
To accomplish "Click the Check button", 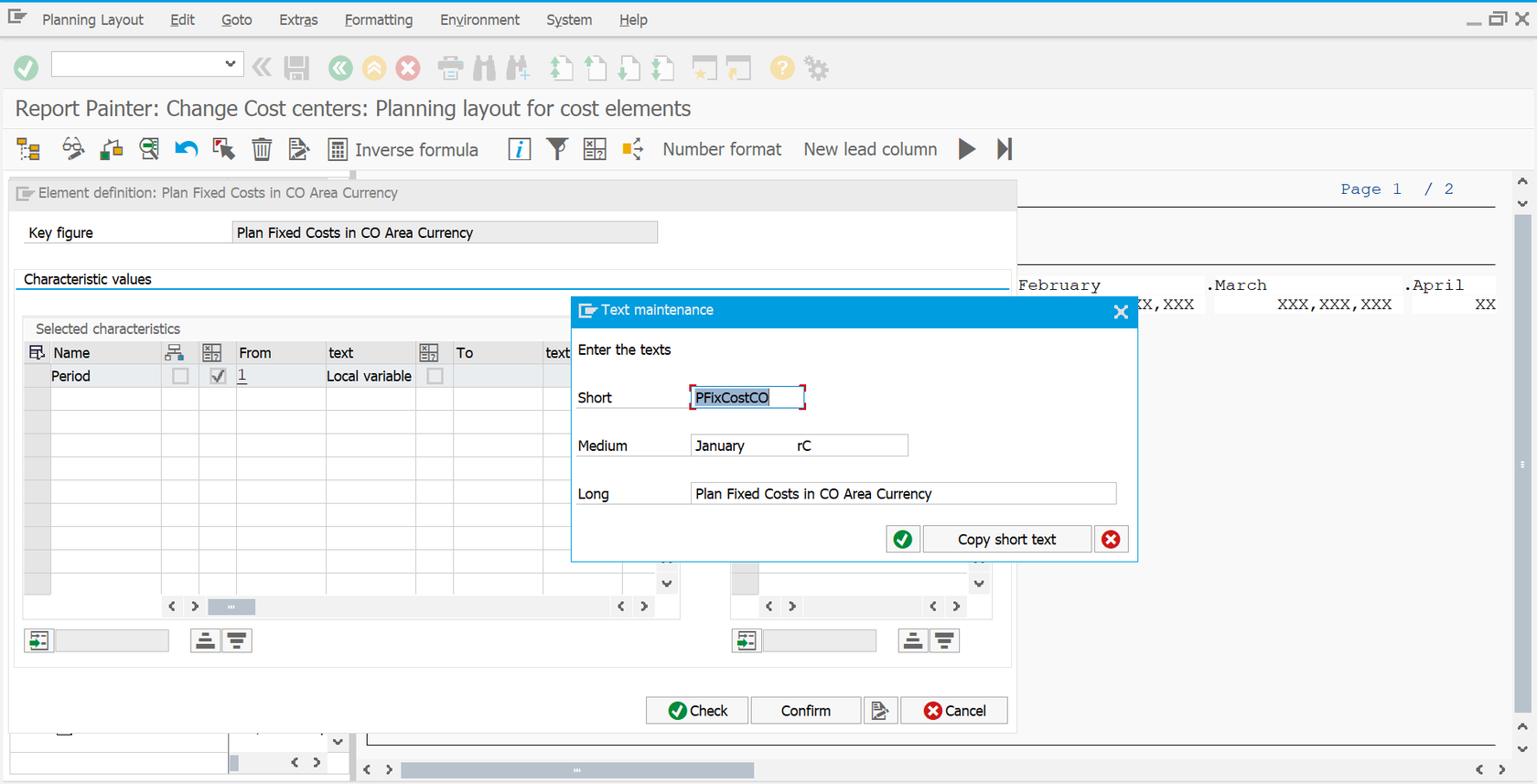I will tap(697, 711).
